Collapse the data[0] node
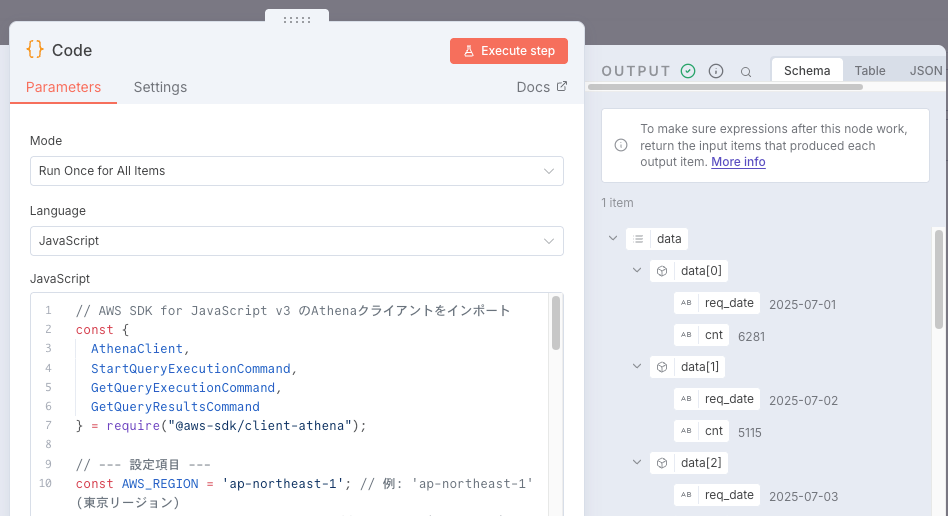Image resolution: width=948 pixels, height=516 pixels. (637, 270)
